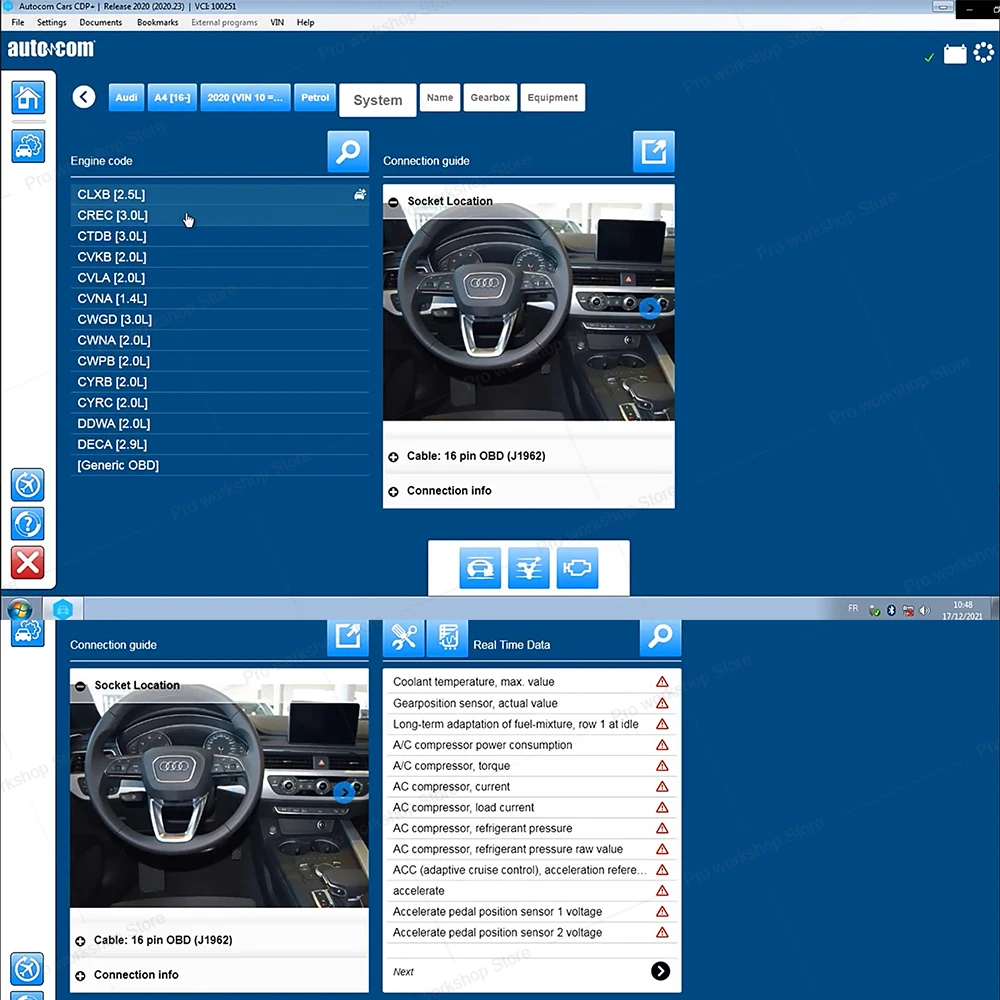Select Coolant temperature, max. value parameter
Screen dimensions: 1000x1000
(x=473, y=682)
